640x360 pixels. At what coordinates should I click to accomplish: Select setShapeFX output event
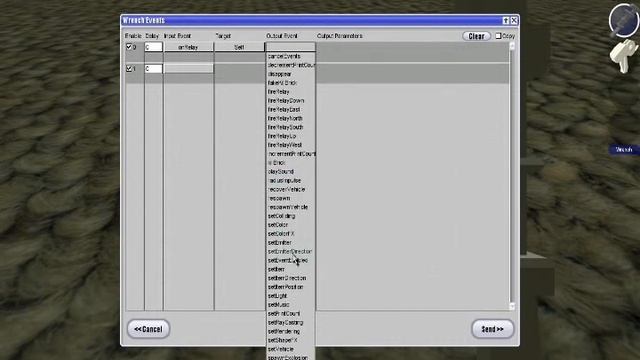click(282, 340)
